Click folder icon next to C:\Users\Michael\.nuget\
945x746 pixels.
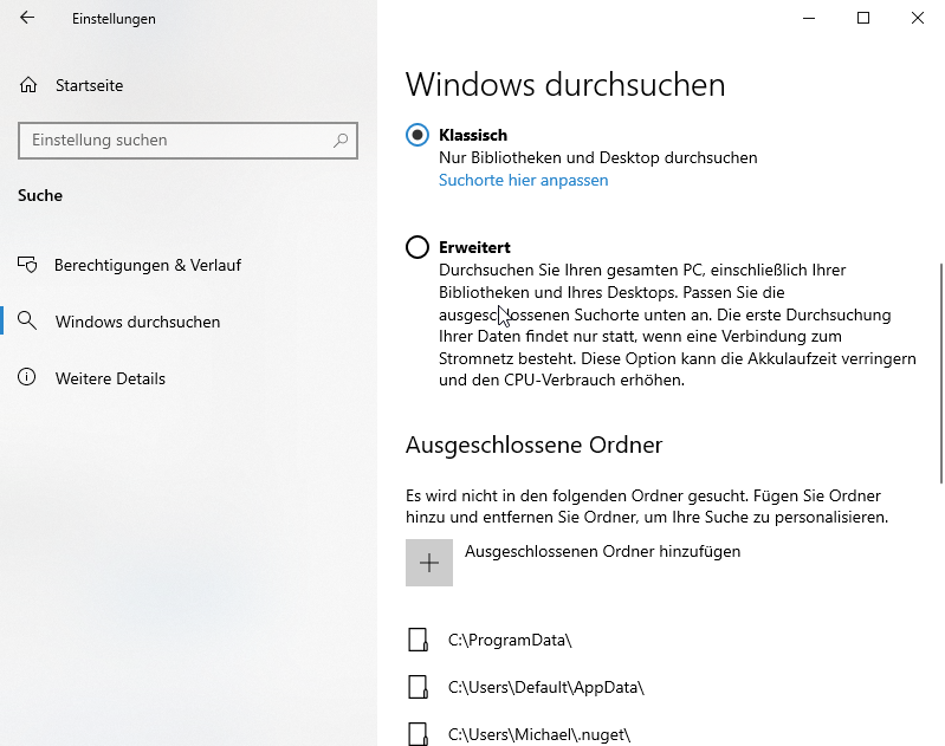pos(418,734)
